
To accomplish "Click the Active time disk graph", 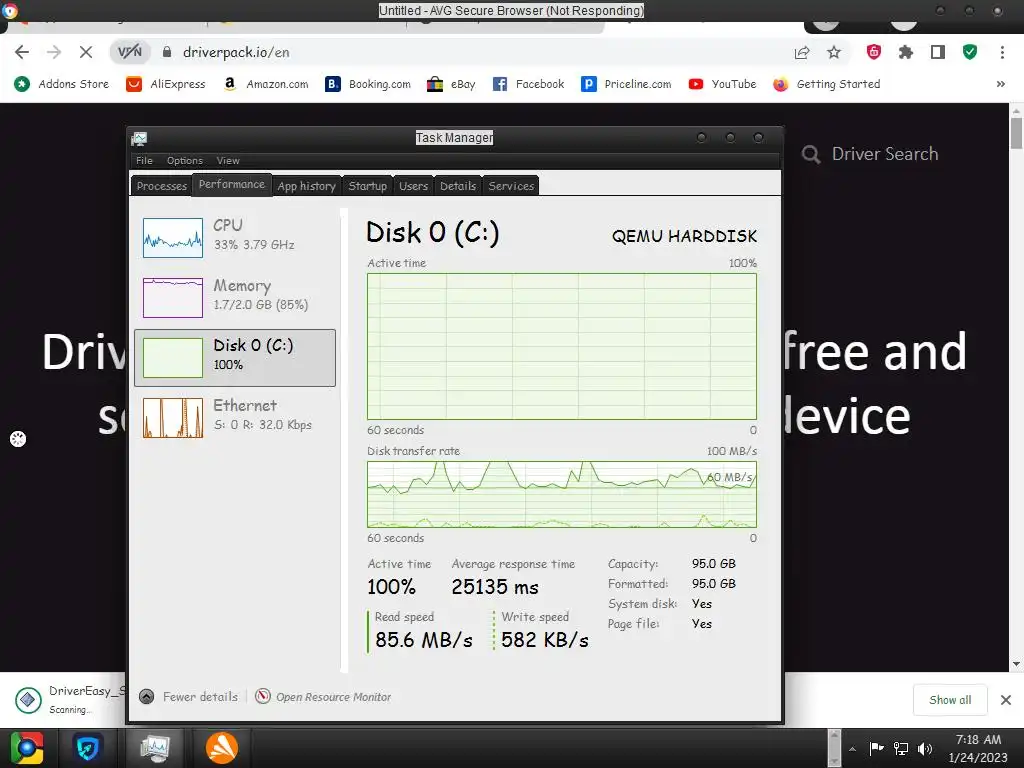I will (x=562, y=346).
